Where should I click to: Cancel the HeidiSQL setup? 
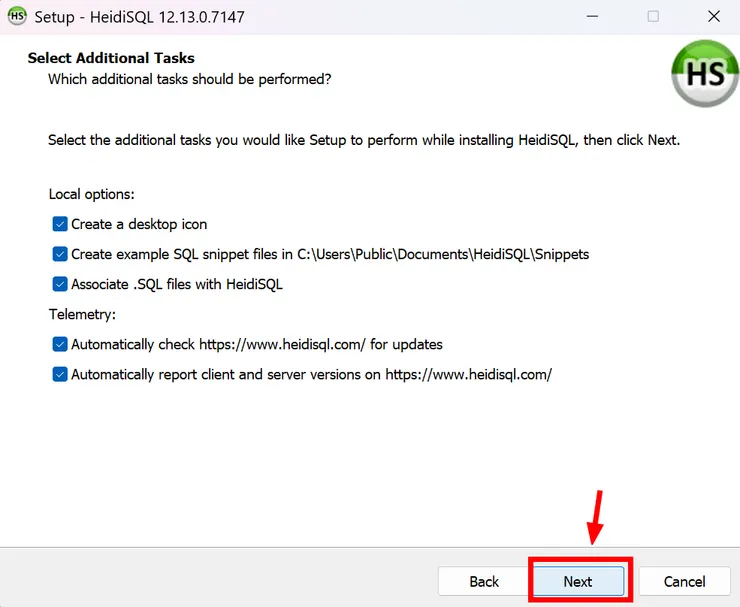[684, 582]
